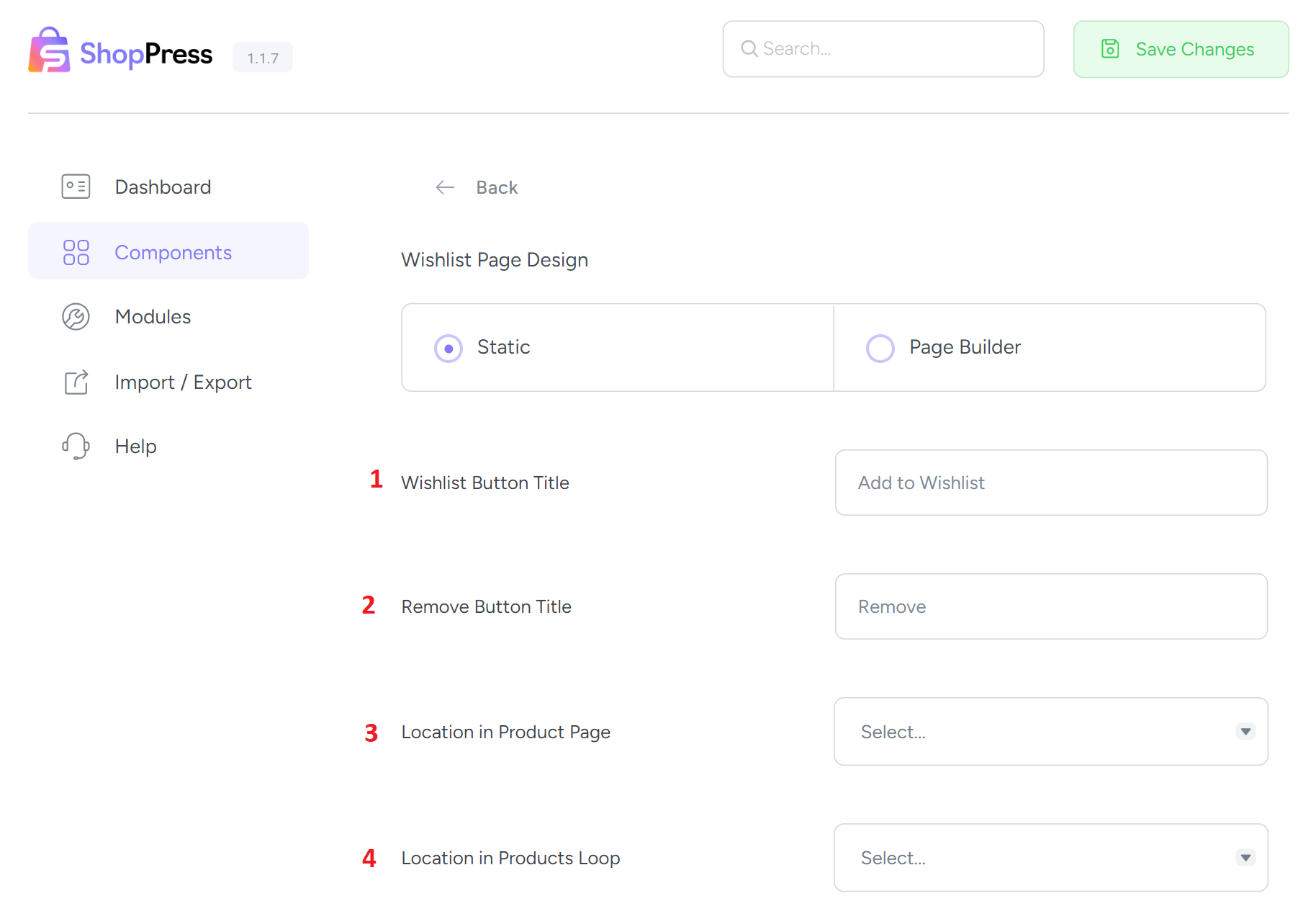Viewport: 1316px width, 919px height.
Task: Click the version badge 1.1.7
Action: tap(262, 57)
